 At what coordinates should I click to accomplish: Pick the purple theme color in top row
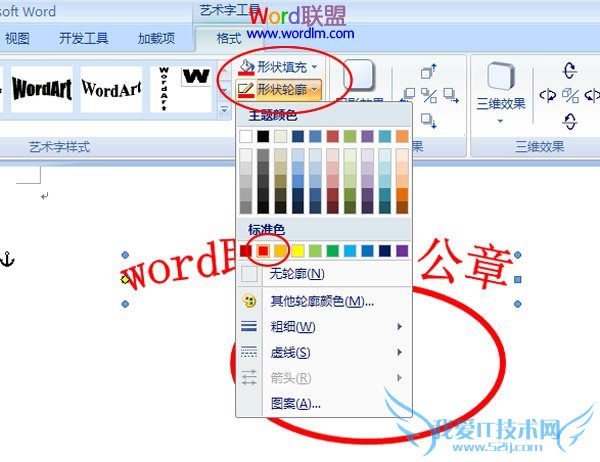coord(367,136)
